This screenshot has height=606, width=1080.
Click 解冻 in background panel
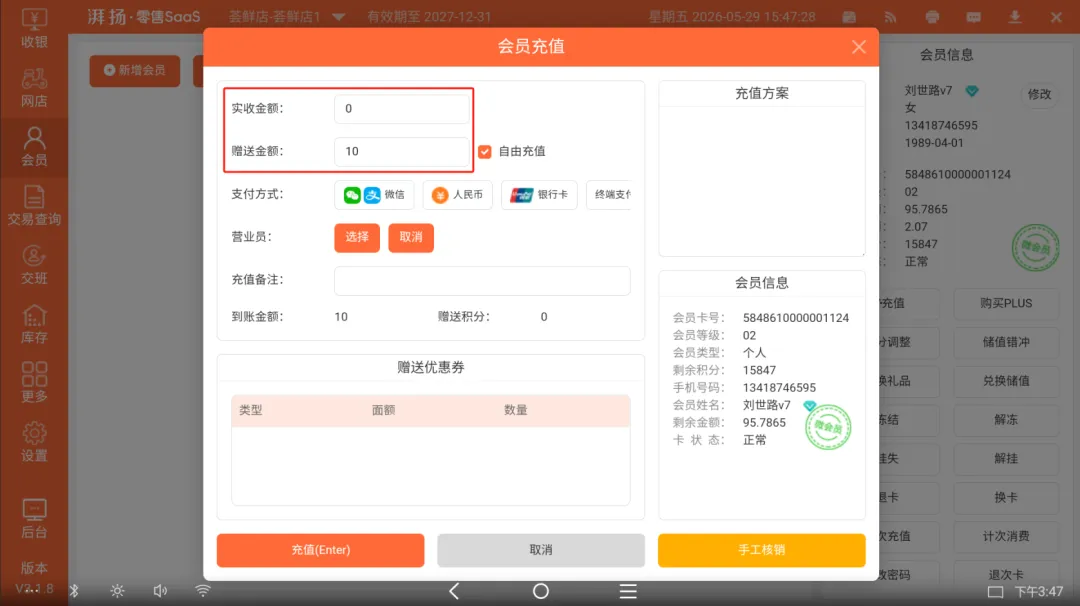(1006, 420)
